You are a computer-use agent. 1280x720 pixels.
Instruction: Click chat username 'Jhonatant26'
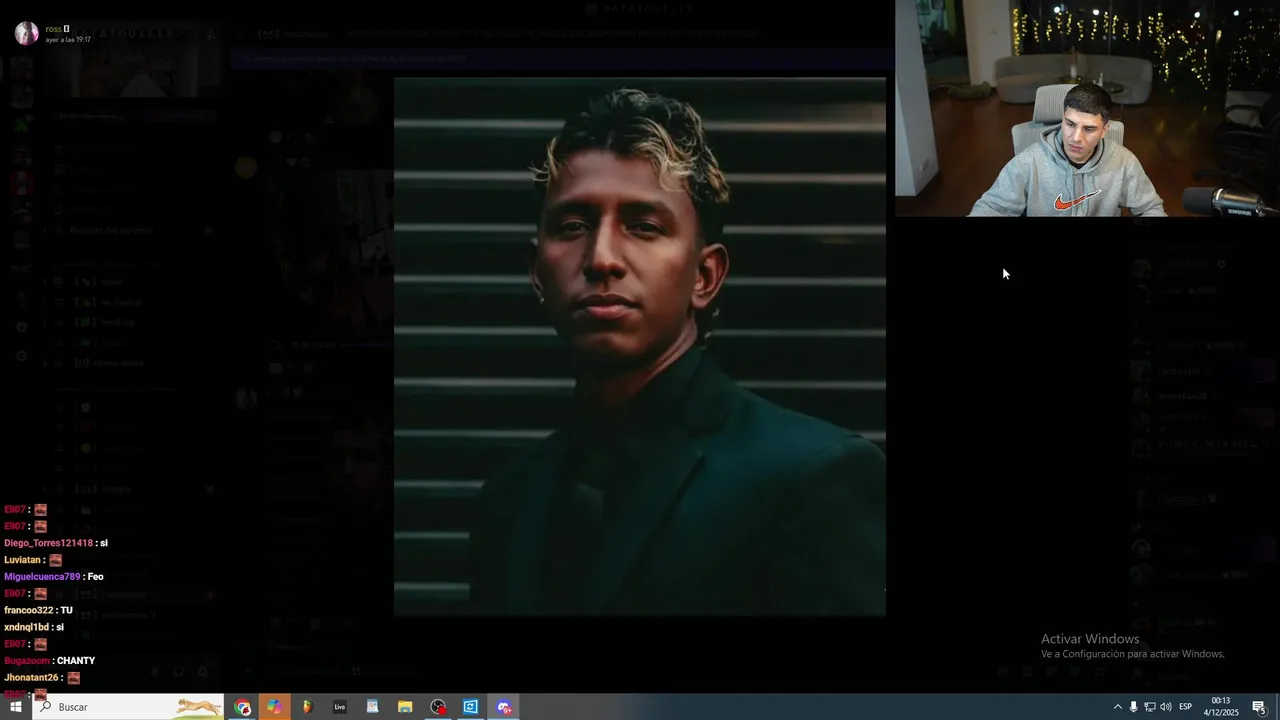31,678
